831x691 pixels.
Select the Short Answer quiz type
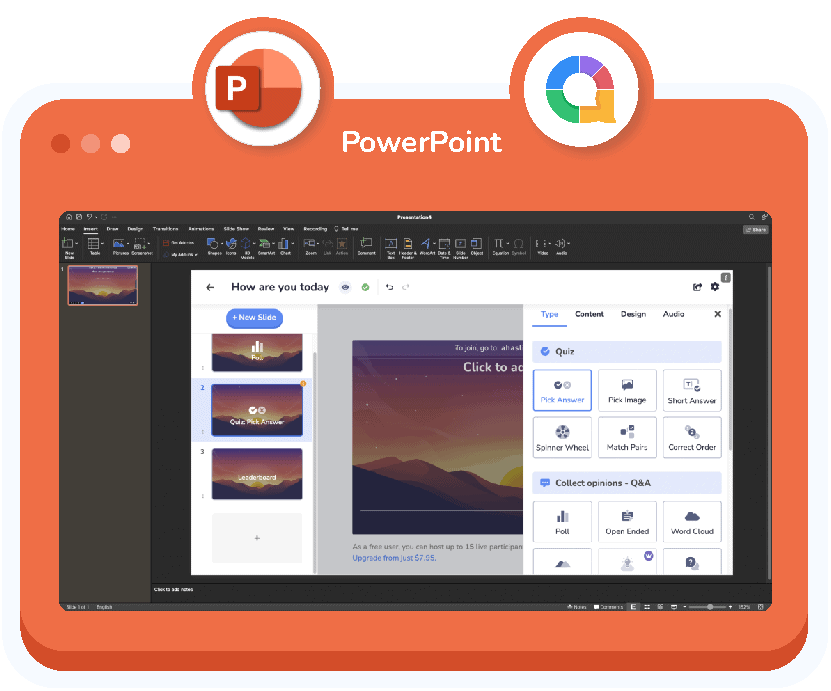(692, 390)
